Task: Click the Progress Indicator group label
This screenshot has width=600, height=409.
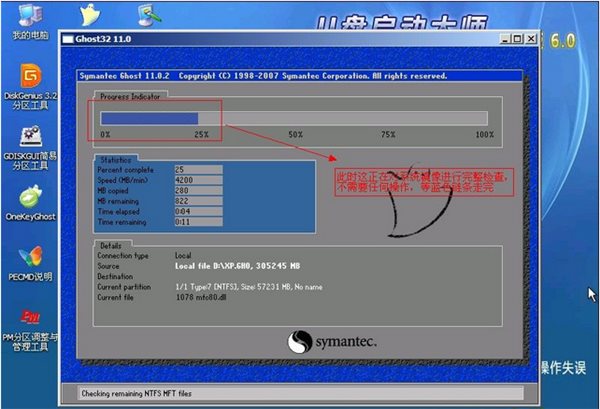Action: (130, 97)
